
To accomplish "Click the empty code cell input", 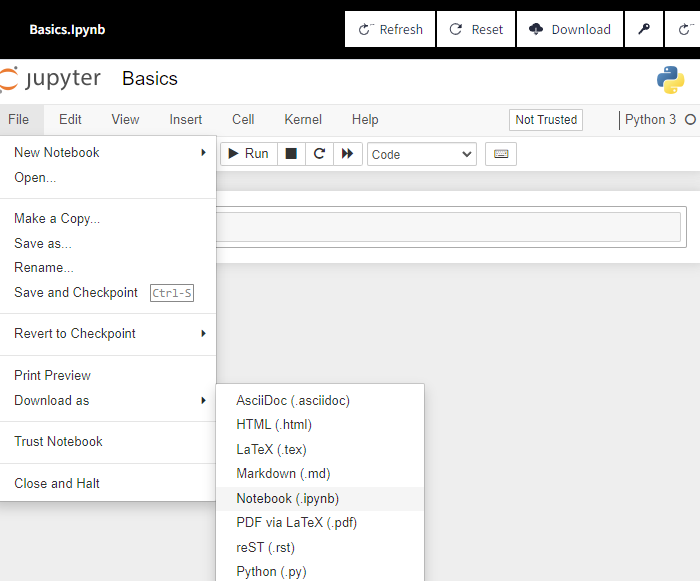I will [450, 227].
